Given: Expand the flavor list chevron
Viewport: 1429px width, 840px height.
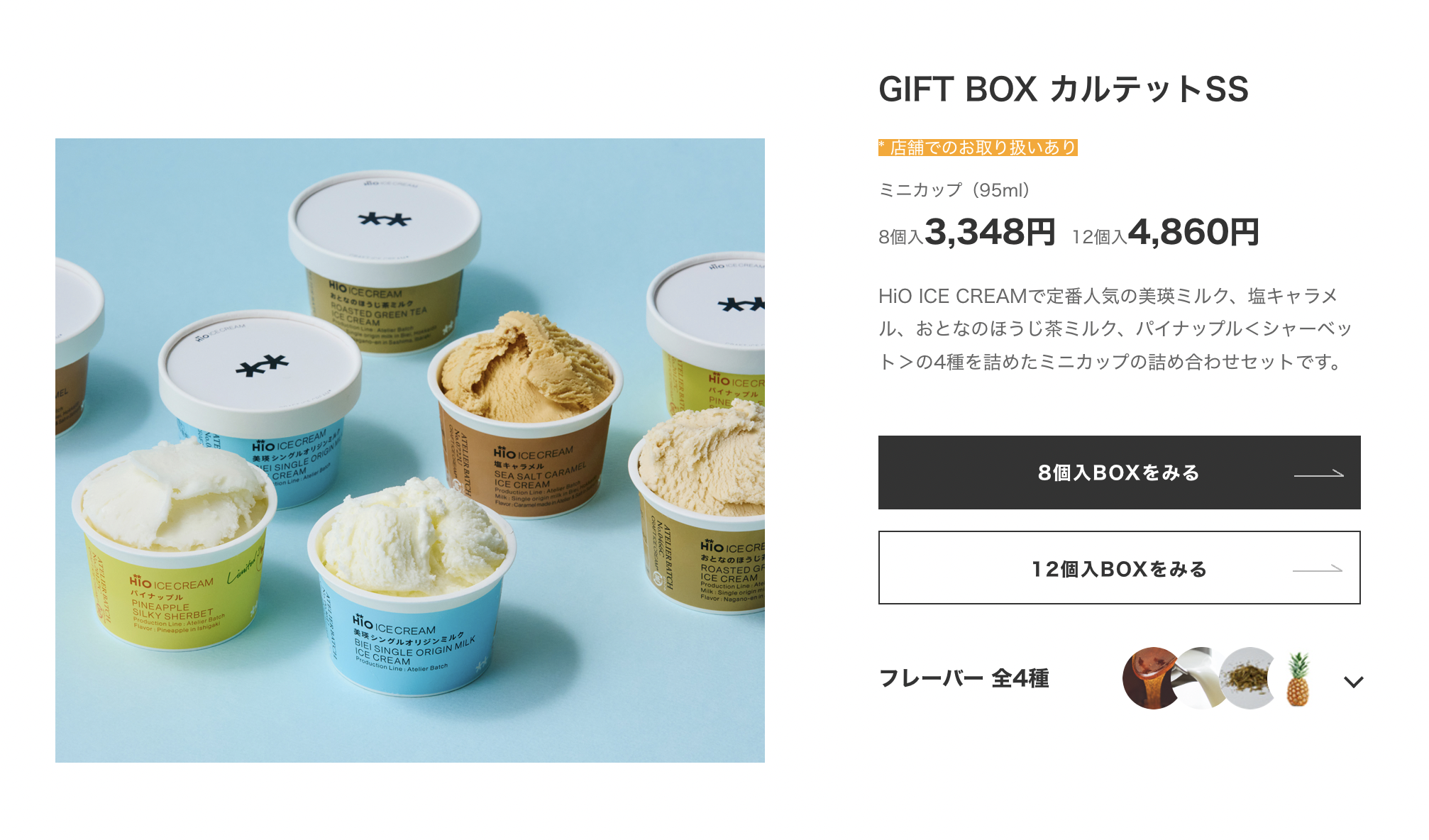Looking at the screenshot, I should click(x=1353, y=681).
